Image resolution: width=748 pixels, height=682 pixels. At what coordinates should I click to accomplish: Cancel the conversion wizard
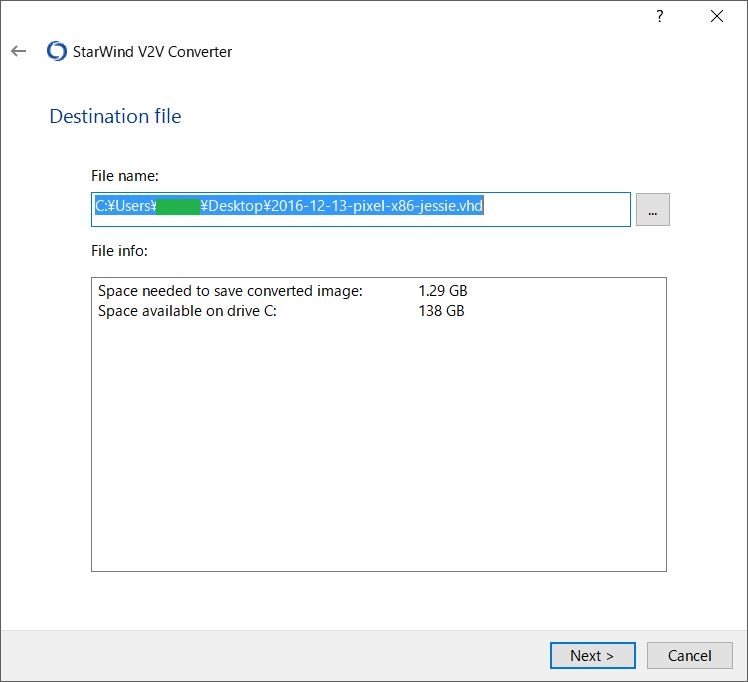[689, 655]
